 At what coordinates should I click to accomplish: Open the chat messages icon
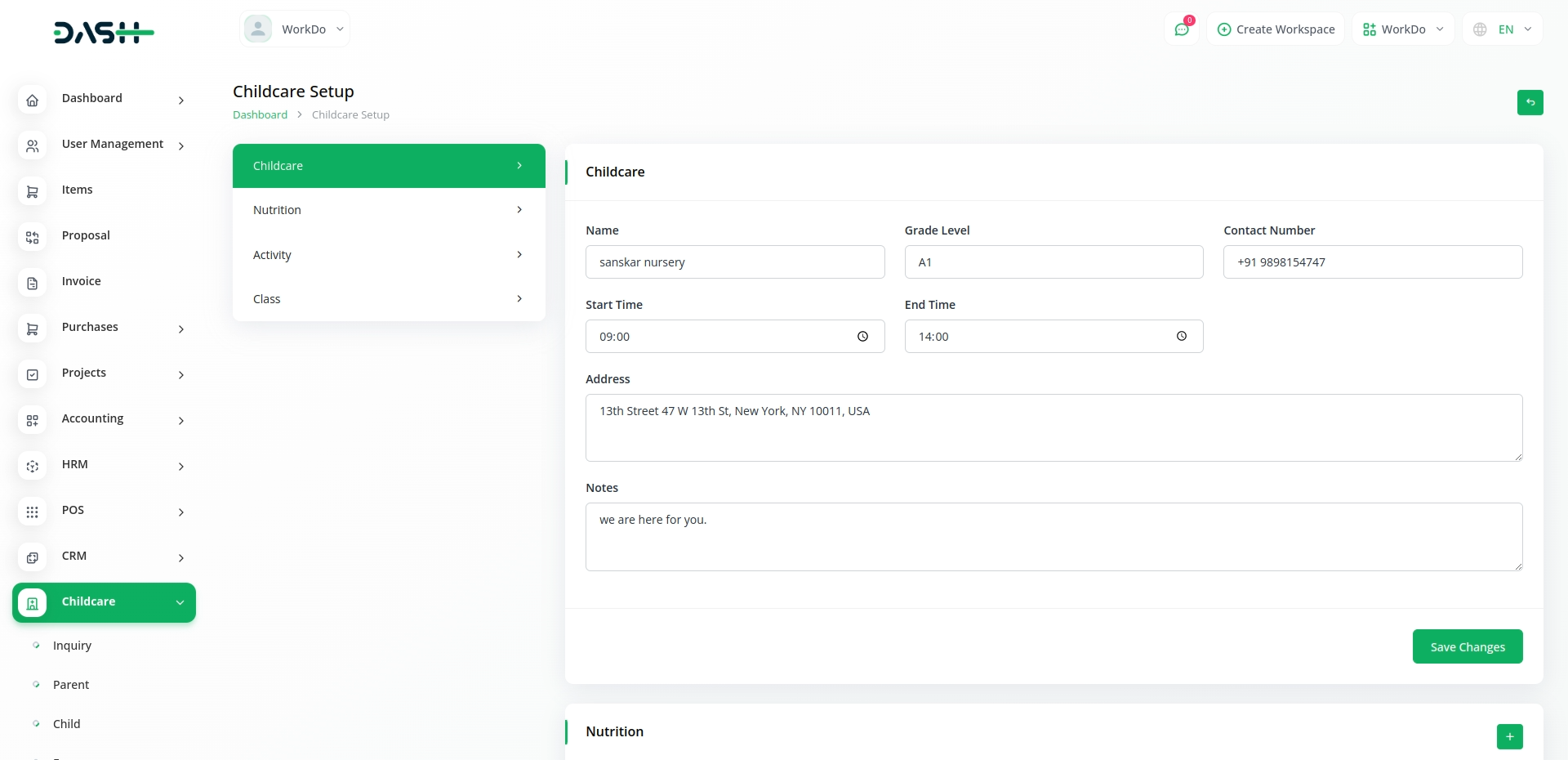click(1182, 29)
